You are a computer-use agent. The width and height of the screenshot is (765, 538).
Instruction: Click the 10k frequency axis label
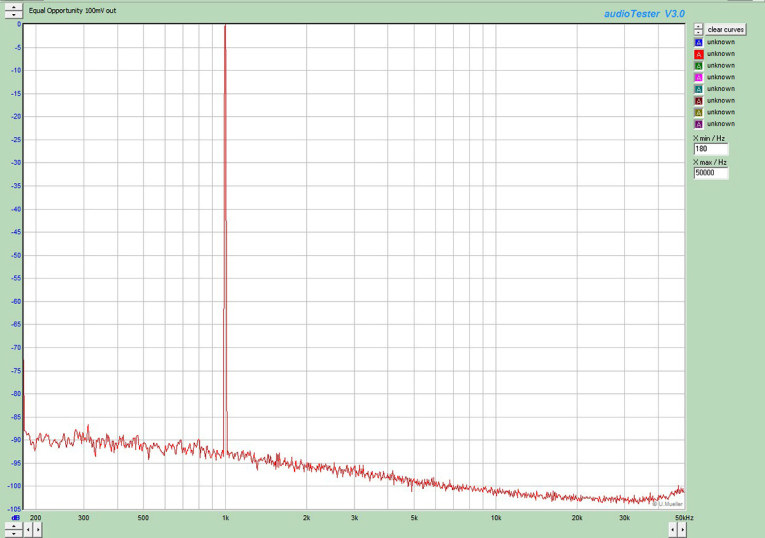point(496,518)
